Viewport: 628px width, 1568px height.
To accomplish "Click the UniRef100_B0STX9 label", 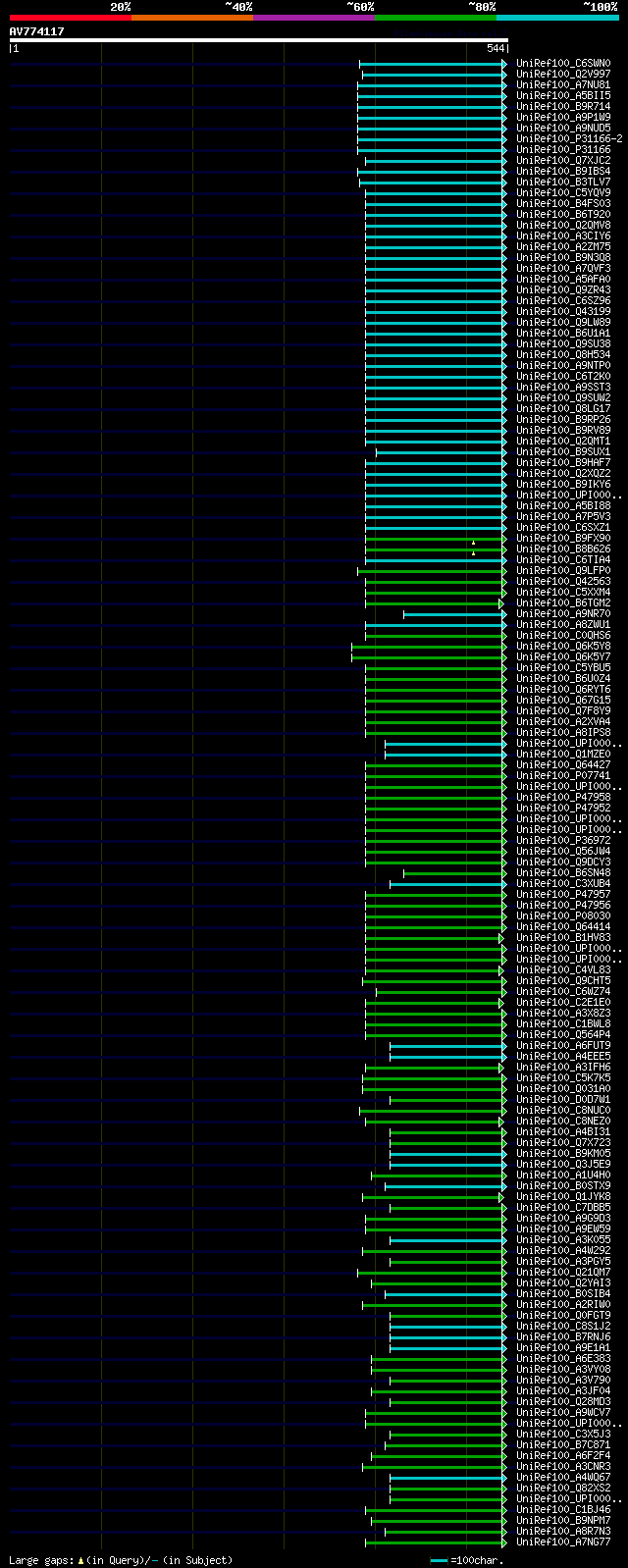I will click(563, 1186).
